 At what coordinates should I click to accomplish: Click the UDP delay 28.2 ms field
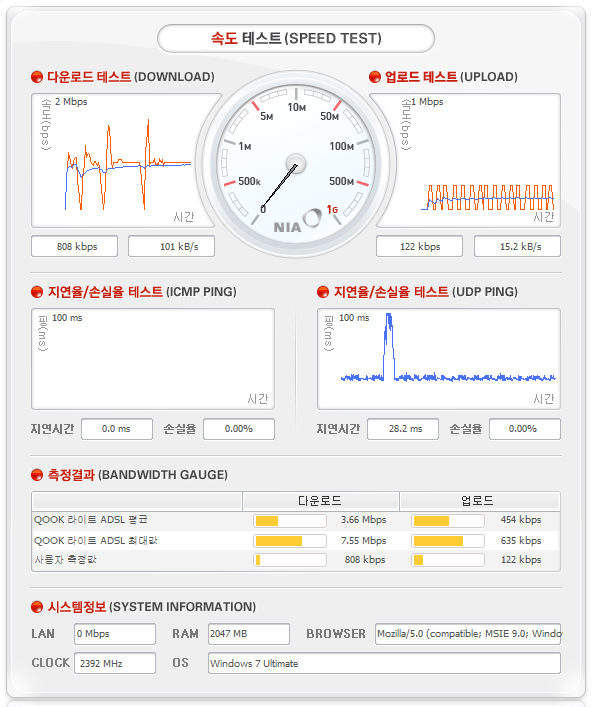point(403,429)
